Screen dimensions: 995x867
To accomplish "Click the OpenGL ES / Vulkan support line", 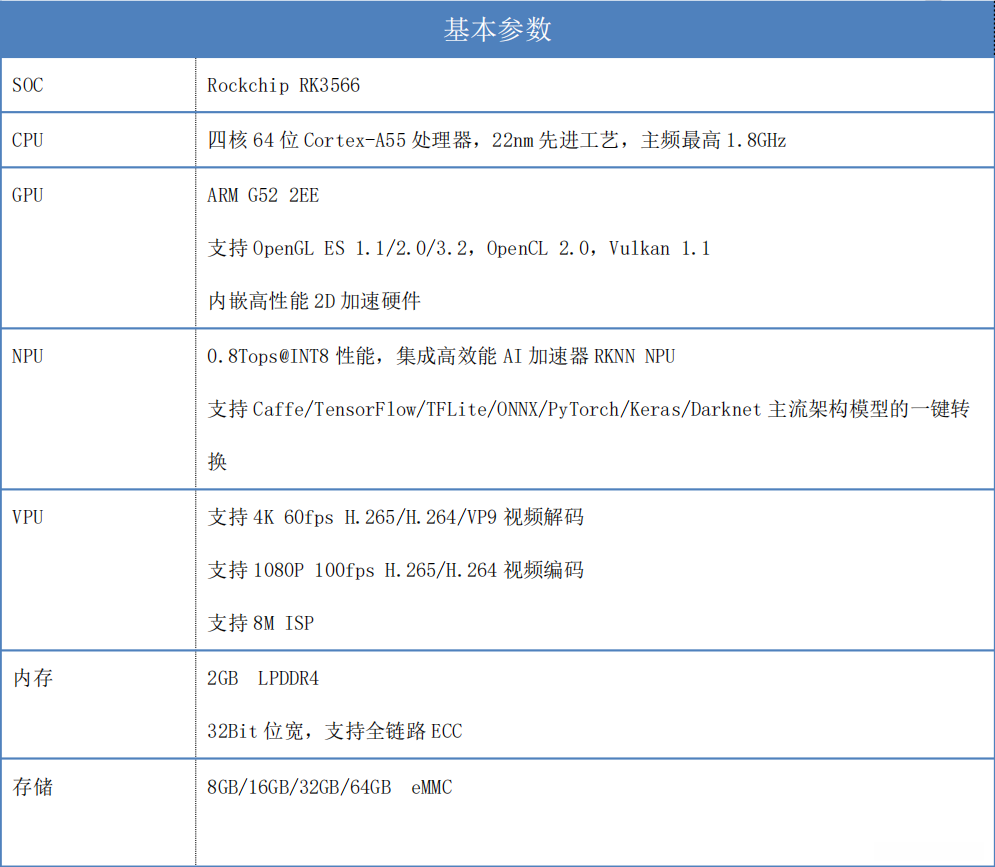I will coord(459,248).
